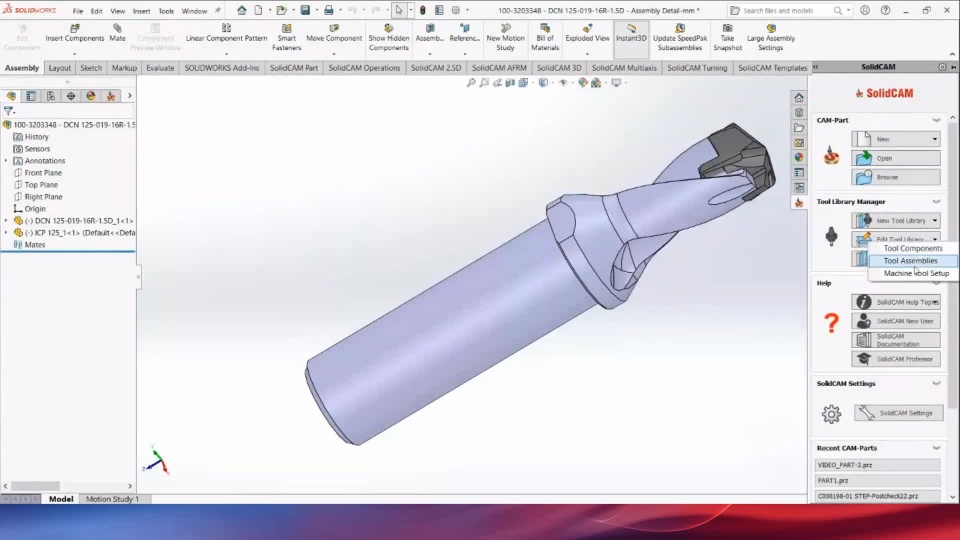Pin the SolidWorks menu bar

pyautogui.click(x=217, y=10)
